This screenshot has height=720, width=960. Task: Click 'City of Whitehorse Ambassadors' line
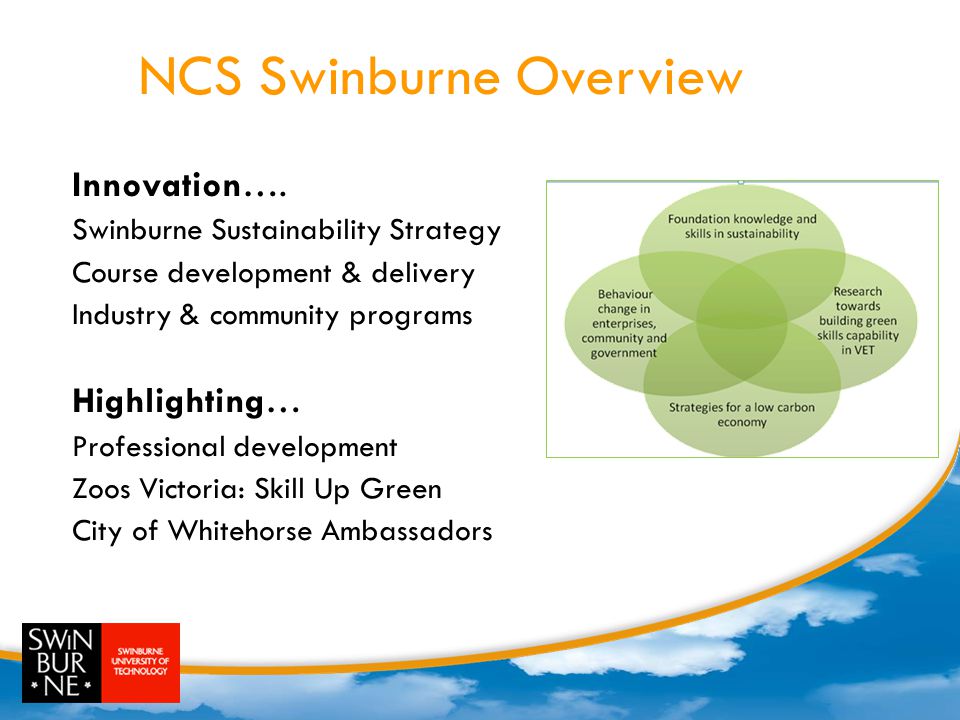coord(282,531)
